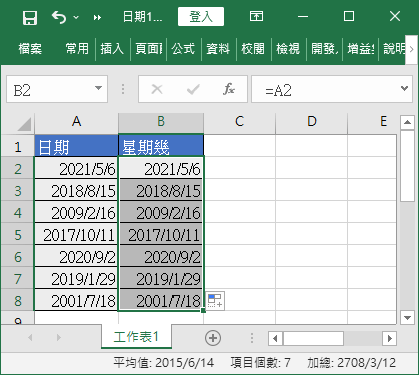This screenshot has height=375, width=419.
Task: Select column B header
Action: click(x=161, y=121)
